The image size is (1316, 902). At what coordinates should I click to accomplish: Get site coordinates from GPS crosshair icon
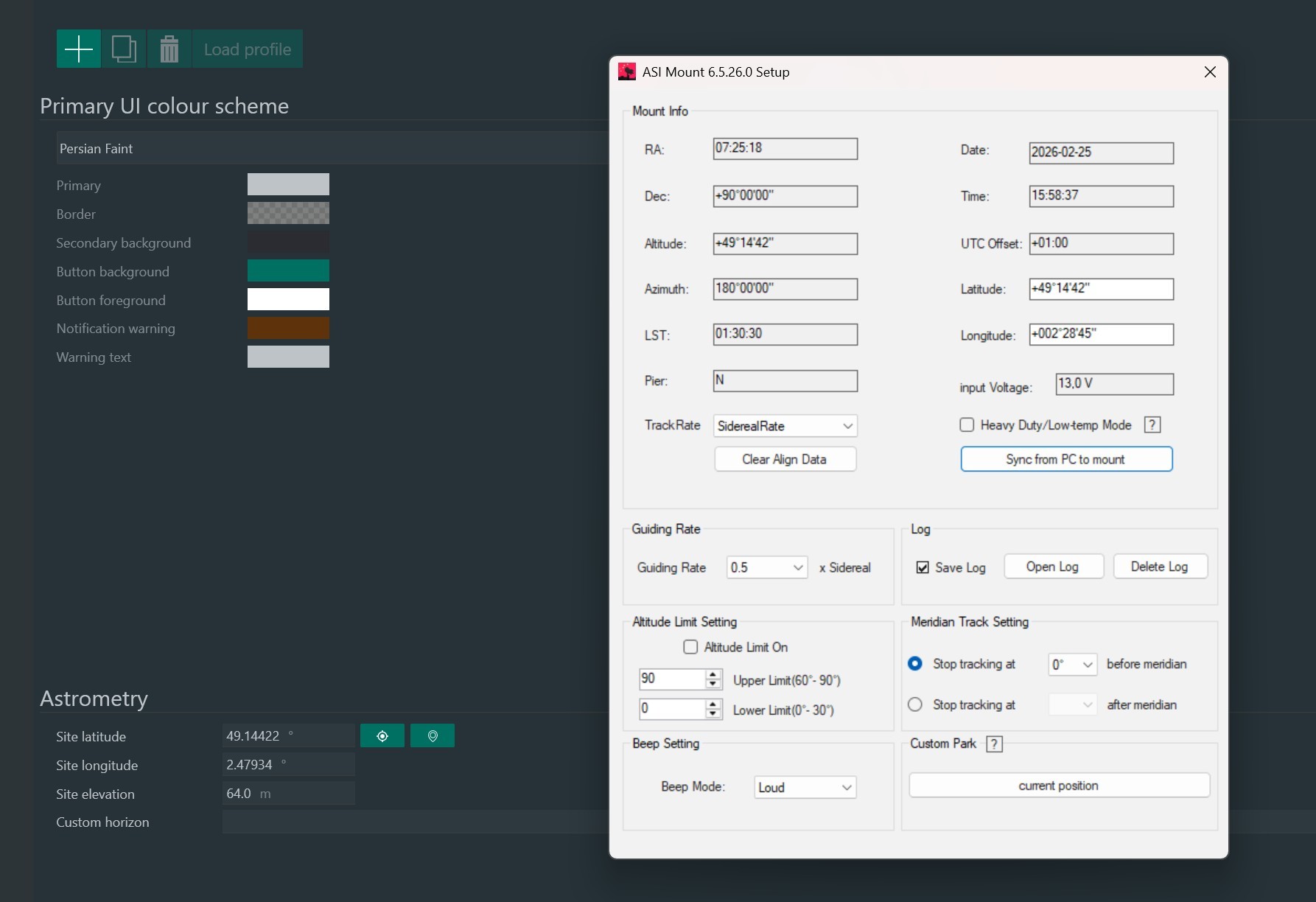coord(382,735)
